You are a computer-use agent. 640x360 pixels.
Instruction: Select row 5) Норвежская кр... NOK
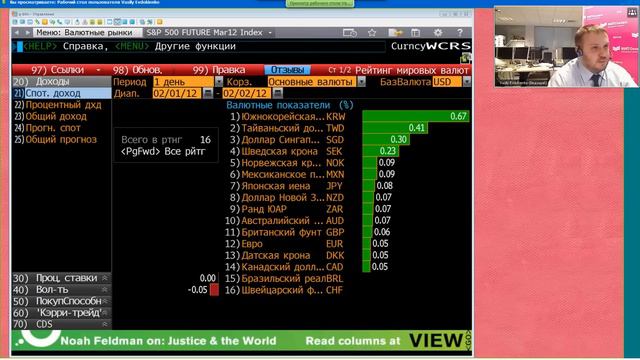[x=287, y=163]
